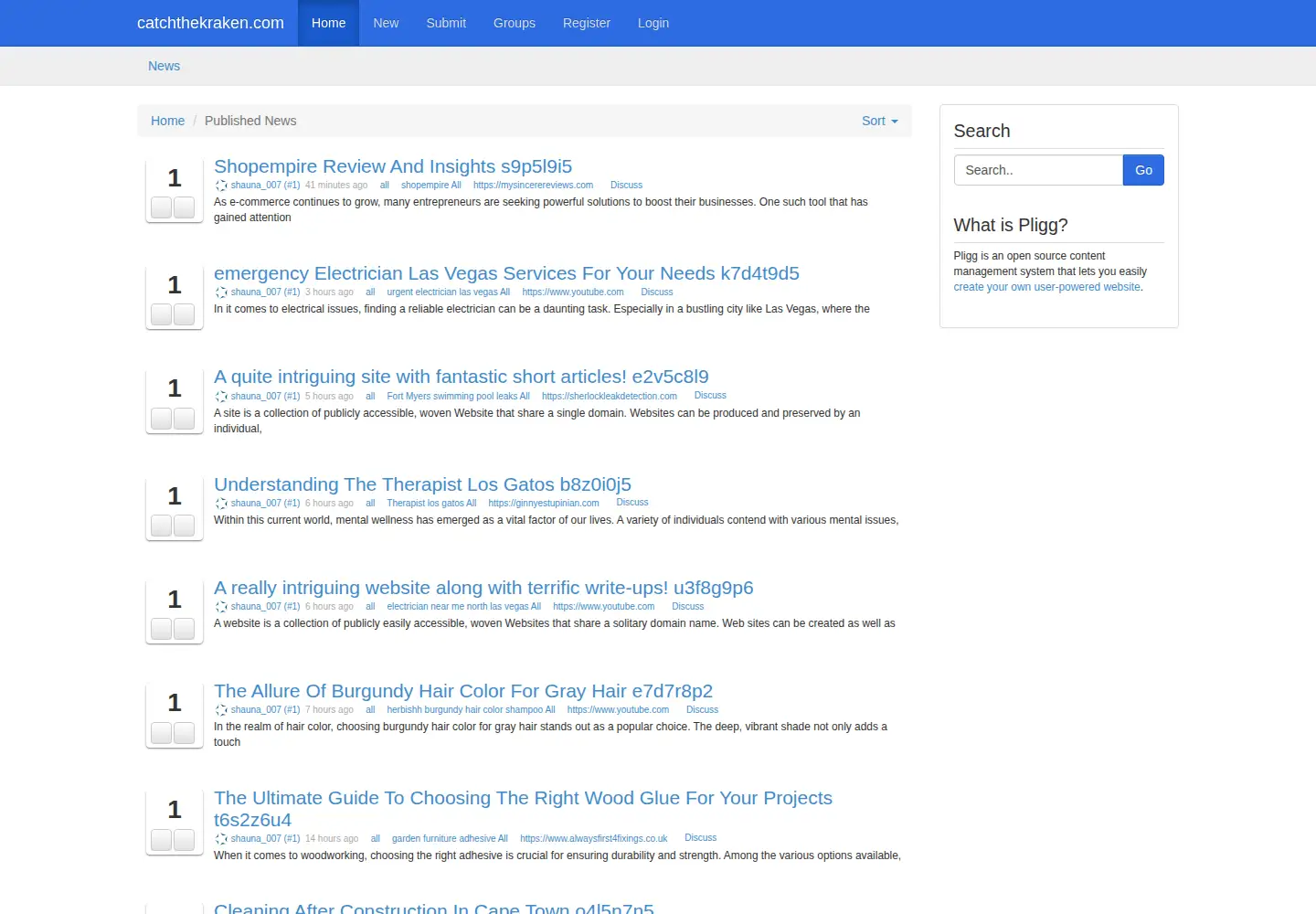The height and width of the screenshot is (914, 1316).
Task: Click the 'Fort Myers swimming pool leaks All' tag
Action: pyautogui.click(x=458, y=397)
